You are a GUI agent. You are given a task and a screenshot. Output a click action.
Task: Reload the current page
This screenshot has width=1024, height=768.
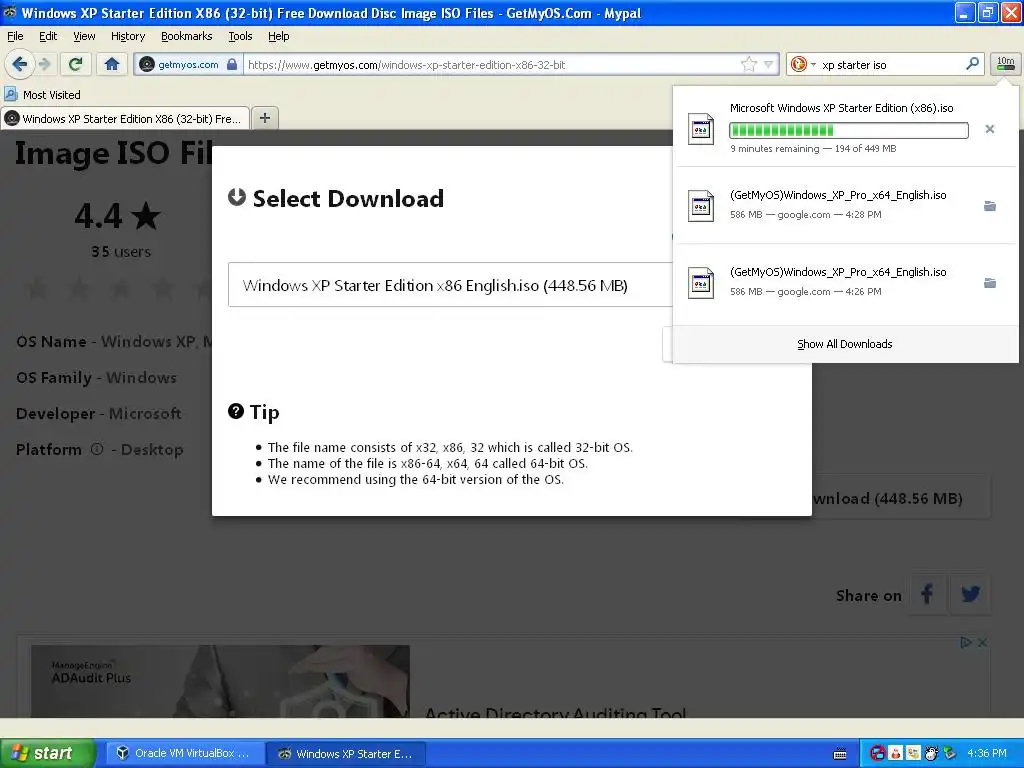pyautogui.click(x=76, y=64)
